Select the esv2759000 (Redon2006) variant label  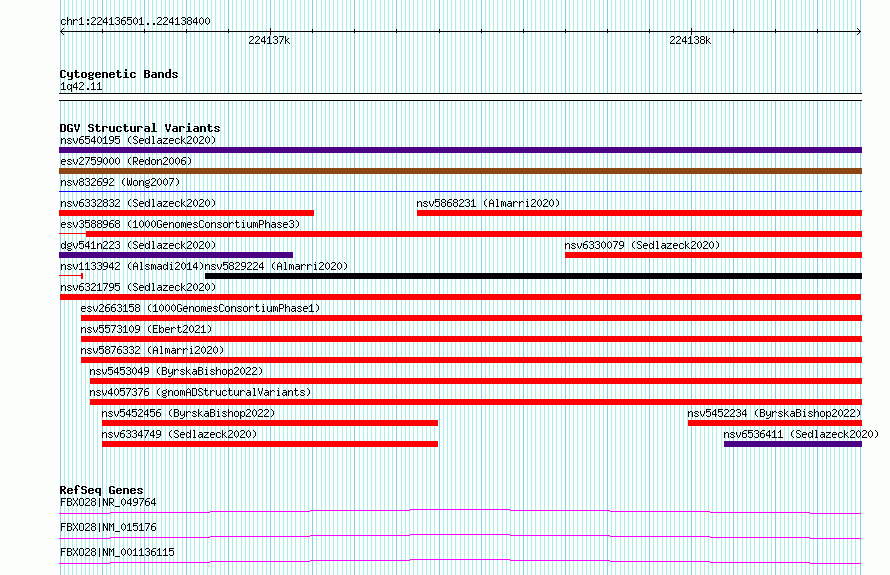[126, 161]
